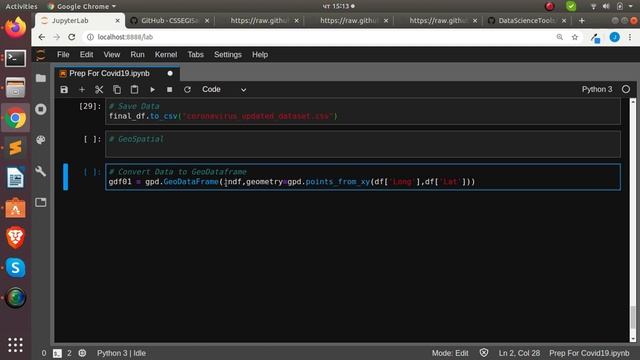640x360 pixels.
Task: Go forward in Chrome
Action: 56,37
